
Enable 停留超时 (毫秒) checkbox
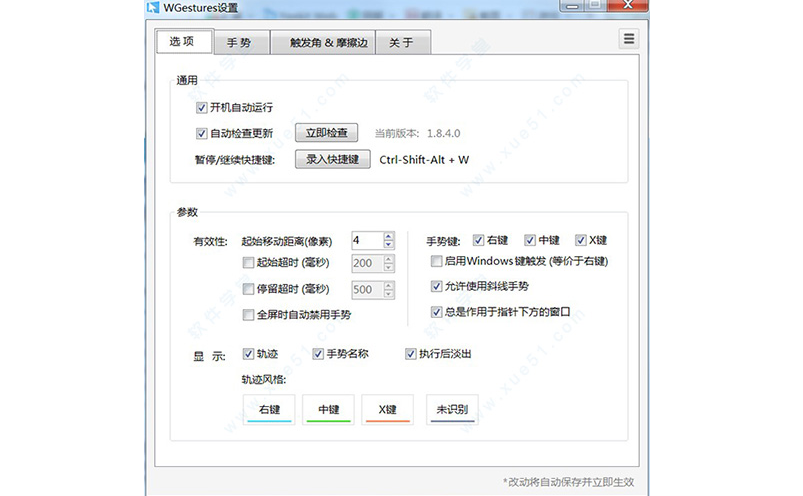(248, 289)
